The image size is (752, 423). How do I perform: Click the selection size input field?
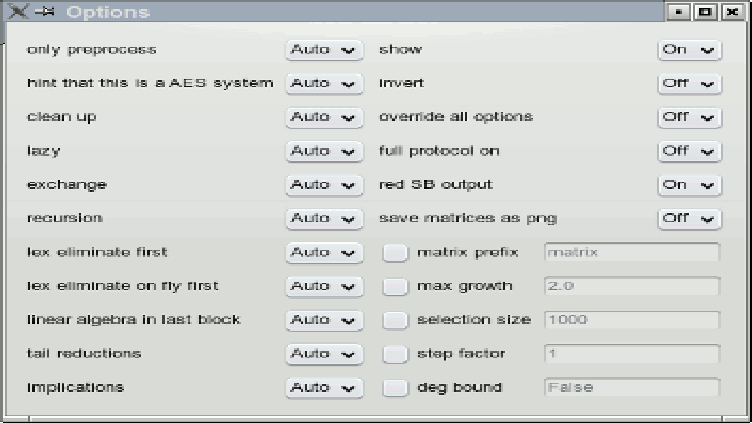pyautogui.click(x=632, y=320)
